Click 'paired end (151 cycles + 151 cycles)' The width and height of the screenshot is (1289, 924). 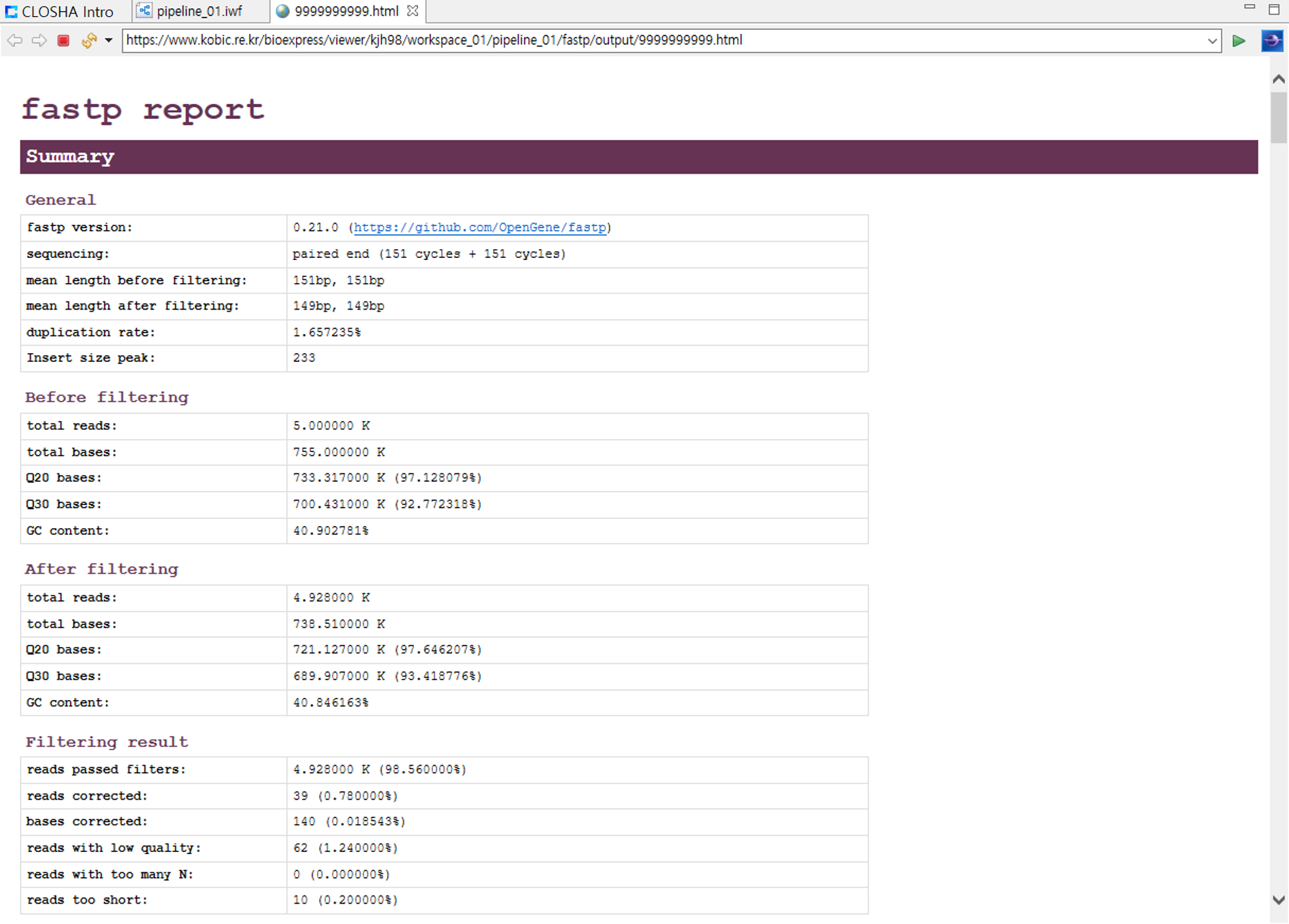tap(429, 254)
